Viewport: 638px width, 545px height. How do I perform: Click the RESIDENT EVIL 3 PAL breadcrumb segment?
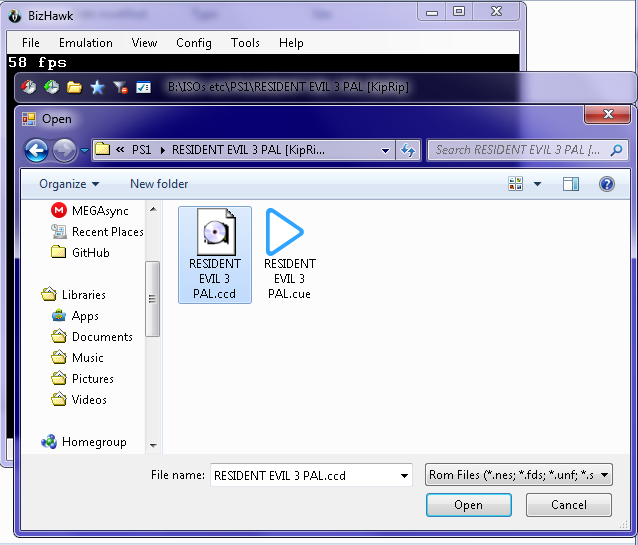tap(248, 150)
